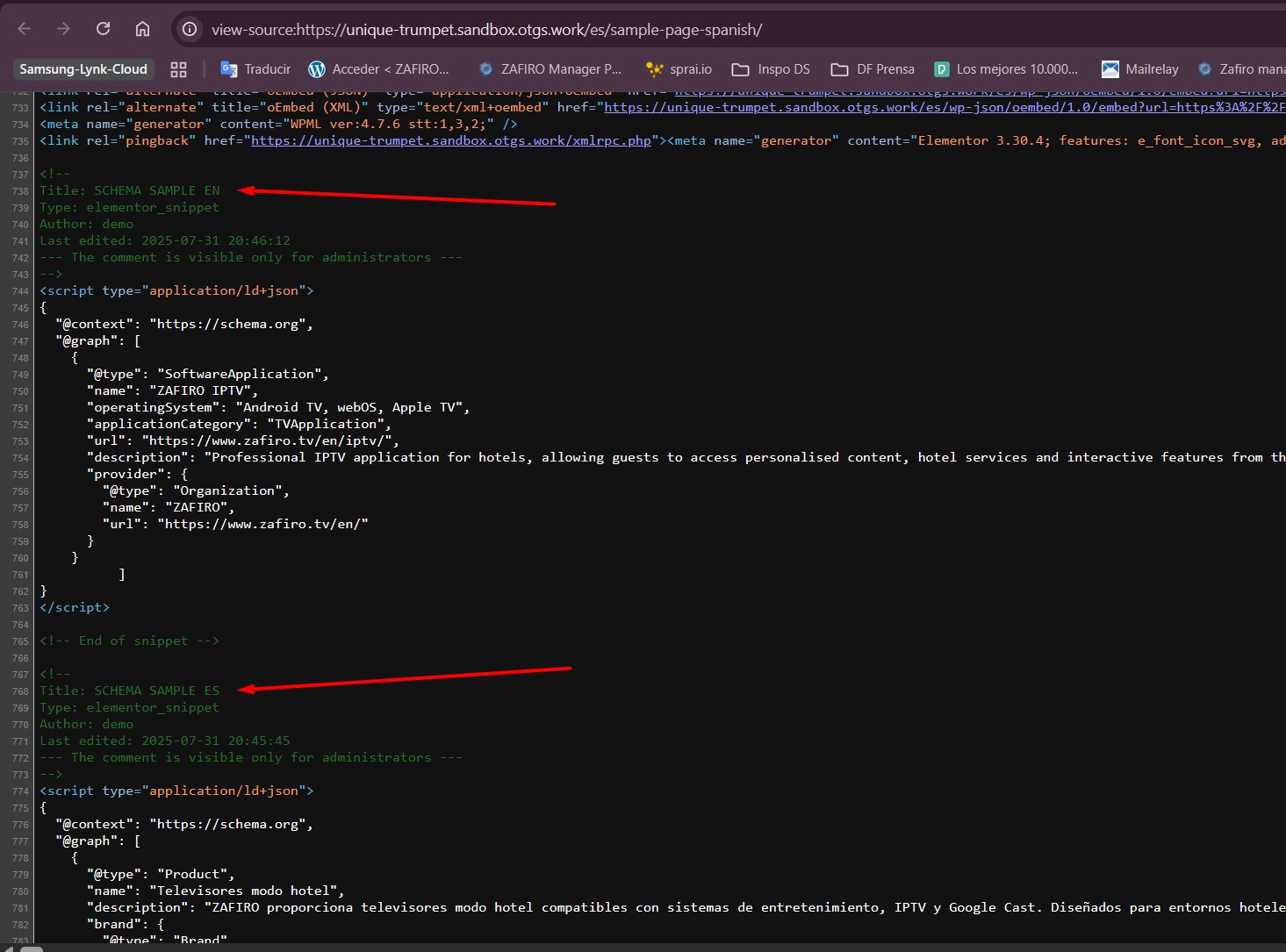Click the WPML generator meta tag line
This screenshot has height=952, width=1286.
pyautogui.click(x=278, y=124)
